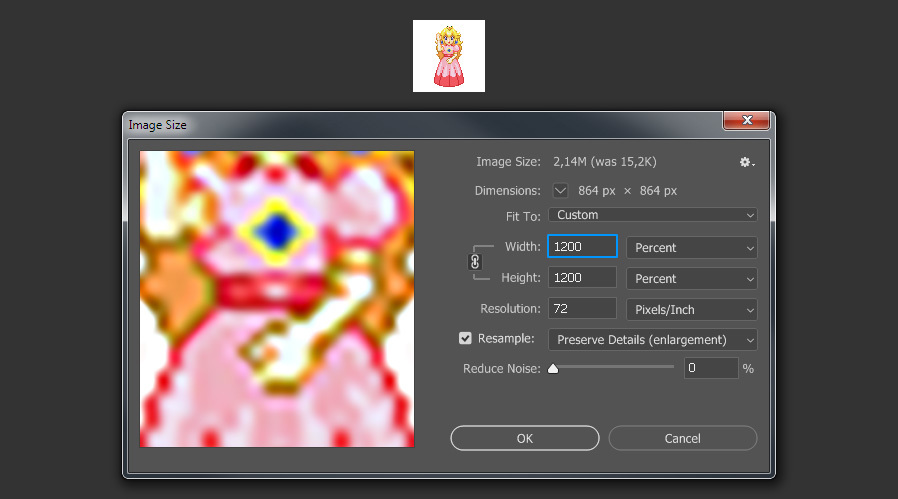Image resolution: width=898 pixels, height=499 pixels.
Task: Open the gear settings menu
Action: pyautogui.click(x=746, y=162)
